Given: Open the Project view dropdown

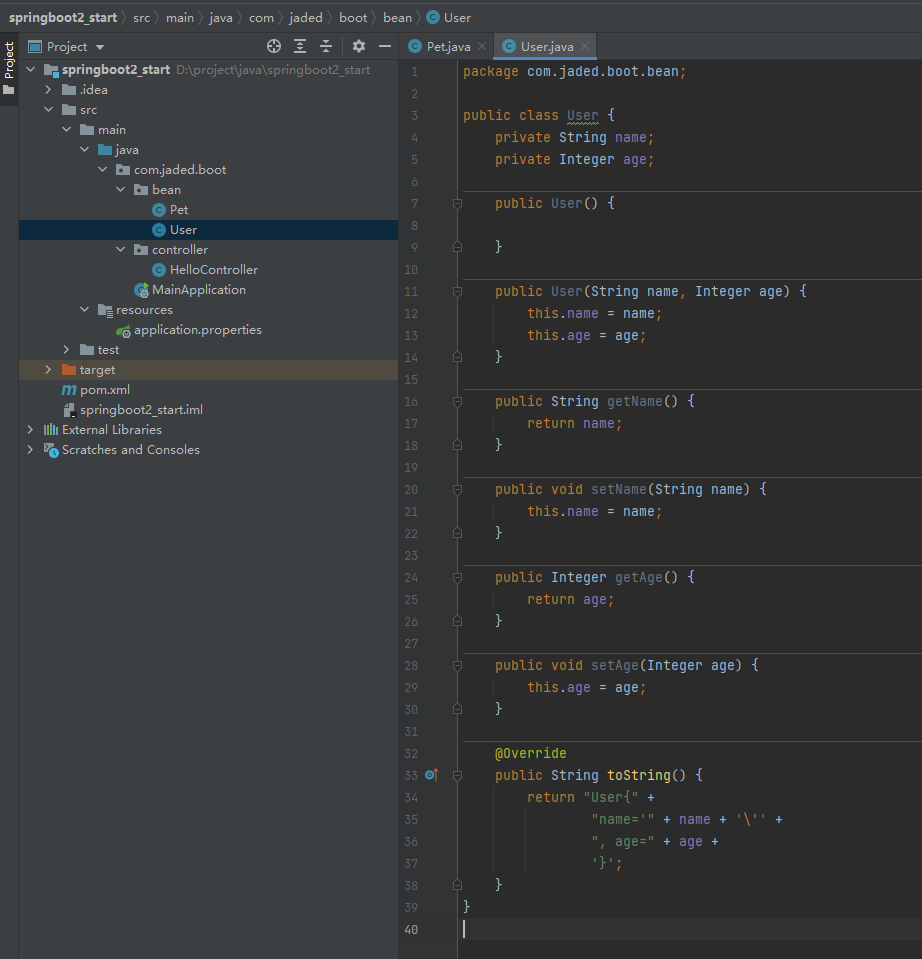Looking at the screenshot, I should [x=100, y=47].
